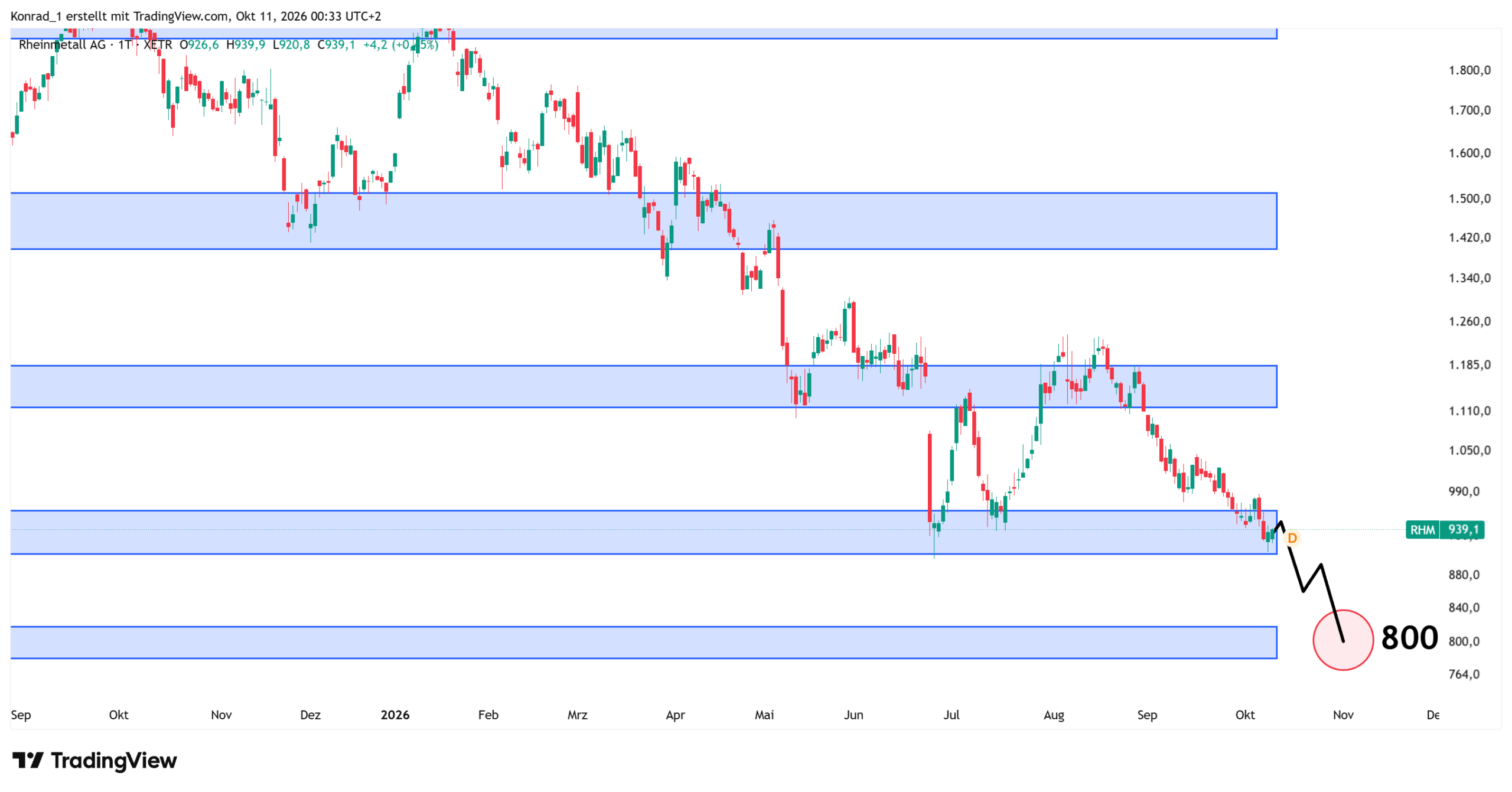Click the Aug label on time axis
Image resolution: width=1512 pixels, height=792 pixels.
(x=1054, y=715)
